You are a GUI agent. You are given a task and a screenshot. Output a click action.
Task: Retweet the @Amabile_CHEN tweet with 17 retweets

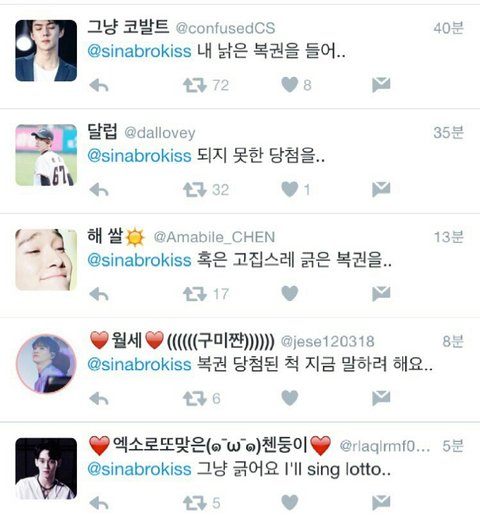click(195, 294)
